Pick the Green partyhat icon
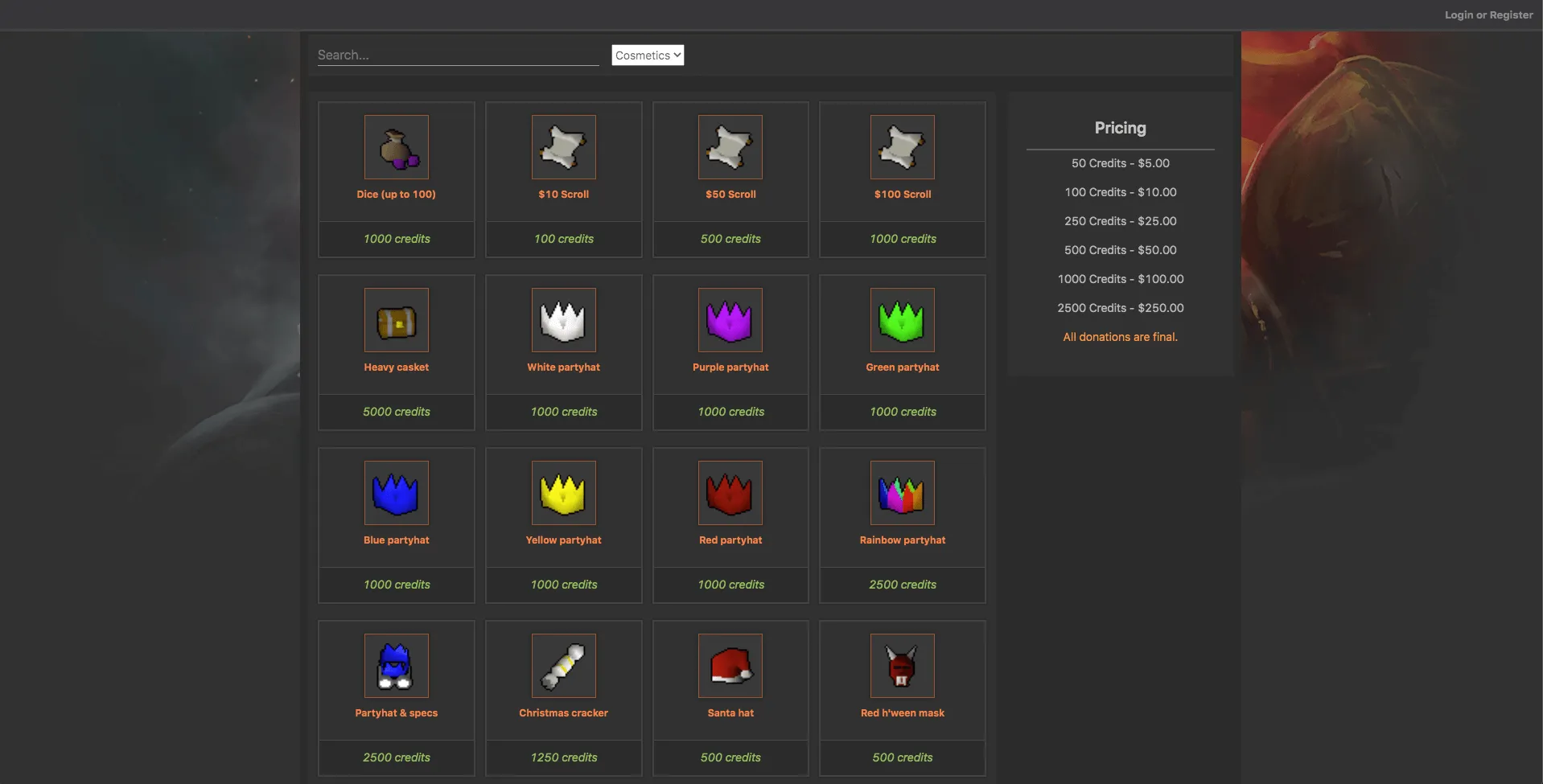The width and height of the screenshot is (1543, 784). tap(902, 320)
